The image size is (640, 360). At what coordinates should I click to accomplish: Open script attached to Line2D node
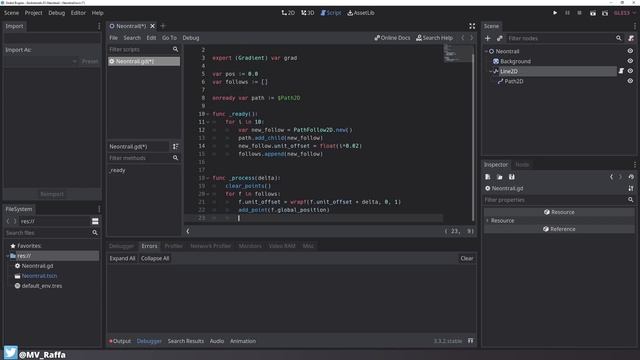[x=621, y=71]
